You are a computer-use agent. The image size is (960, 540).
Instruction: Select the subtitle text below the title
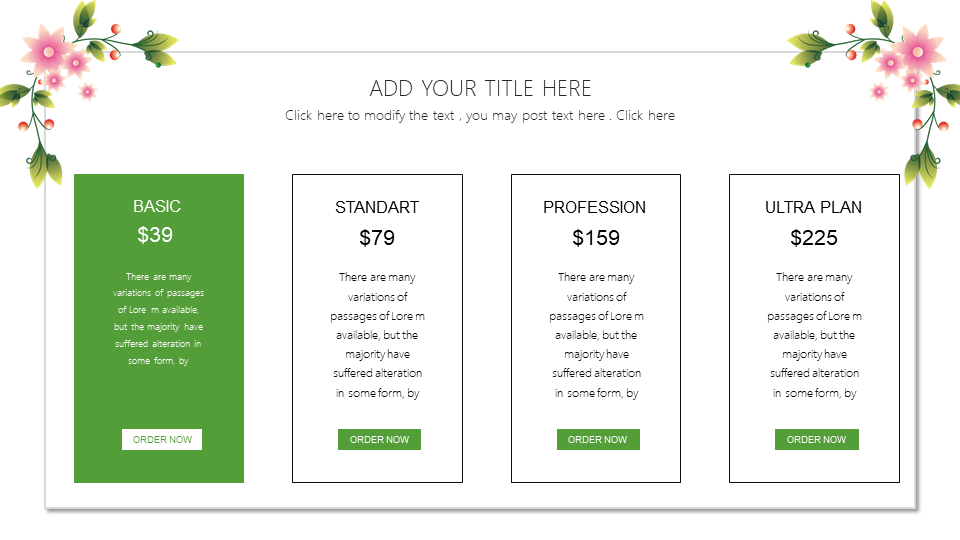[480, 115]
